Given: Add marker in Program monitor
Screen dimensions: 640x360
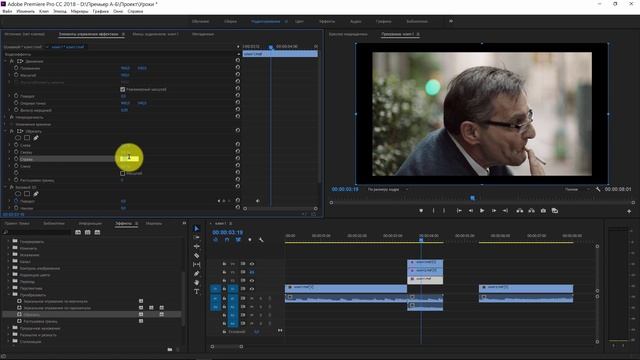Looking at the screenshot, I should [421, 211].
